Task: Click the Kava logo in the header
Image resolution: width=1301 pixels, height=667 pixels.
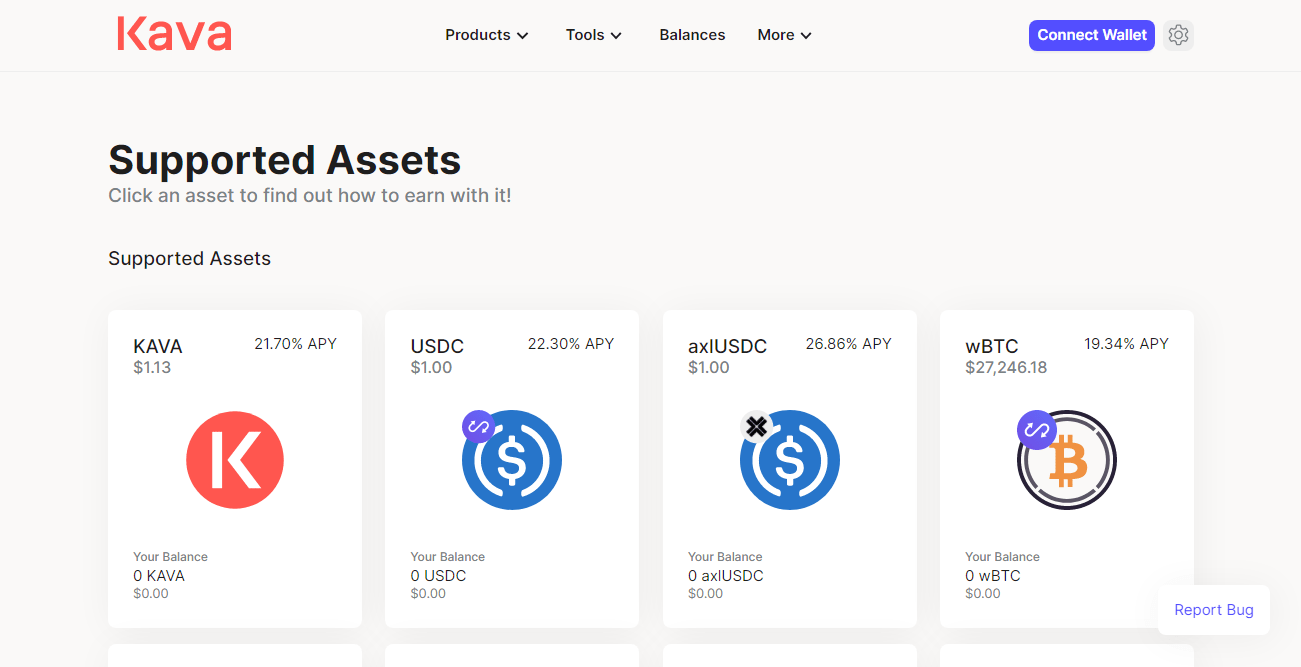Action: [174, 34]
